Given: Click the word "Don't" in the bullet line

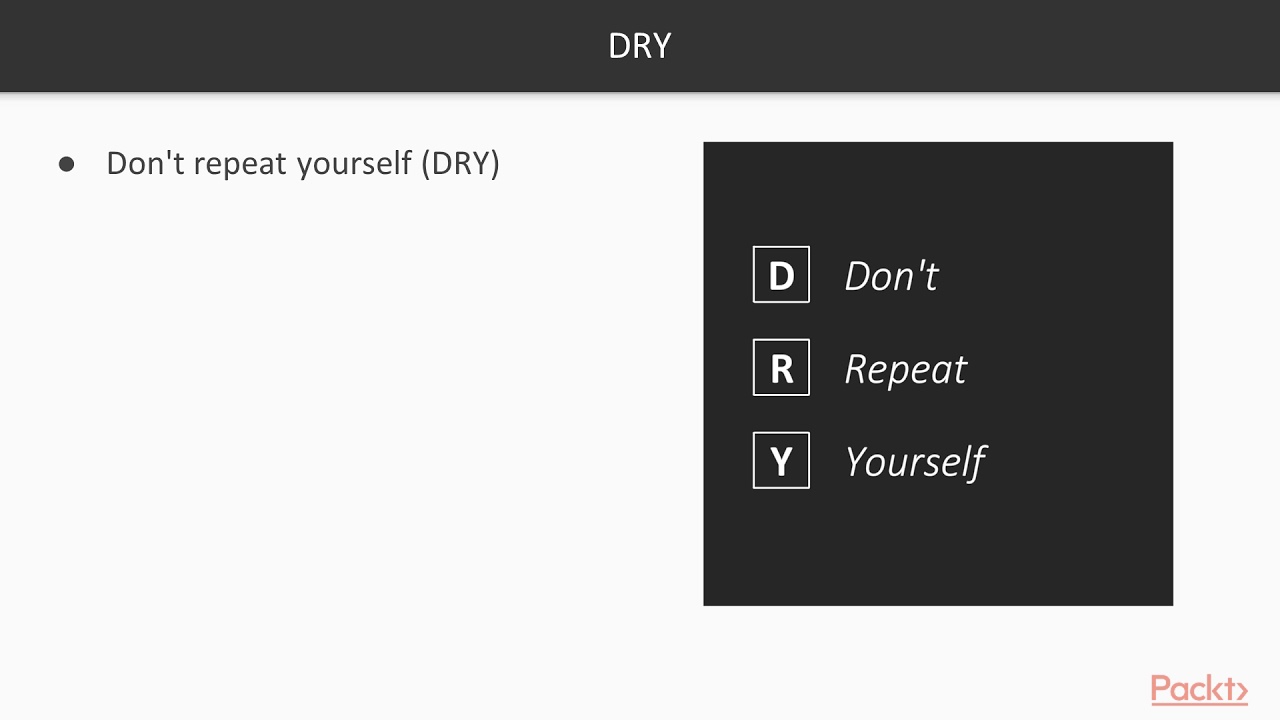Looking at the screenshot, I should (x=145, y=164).
